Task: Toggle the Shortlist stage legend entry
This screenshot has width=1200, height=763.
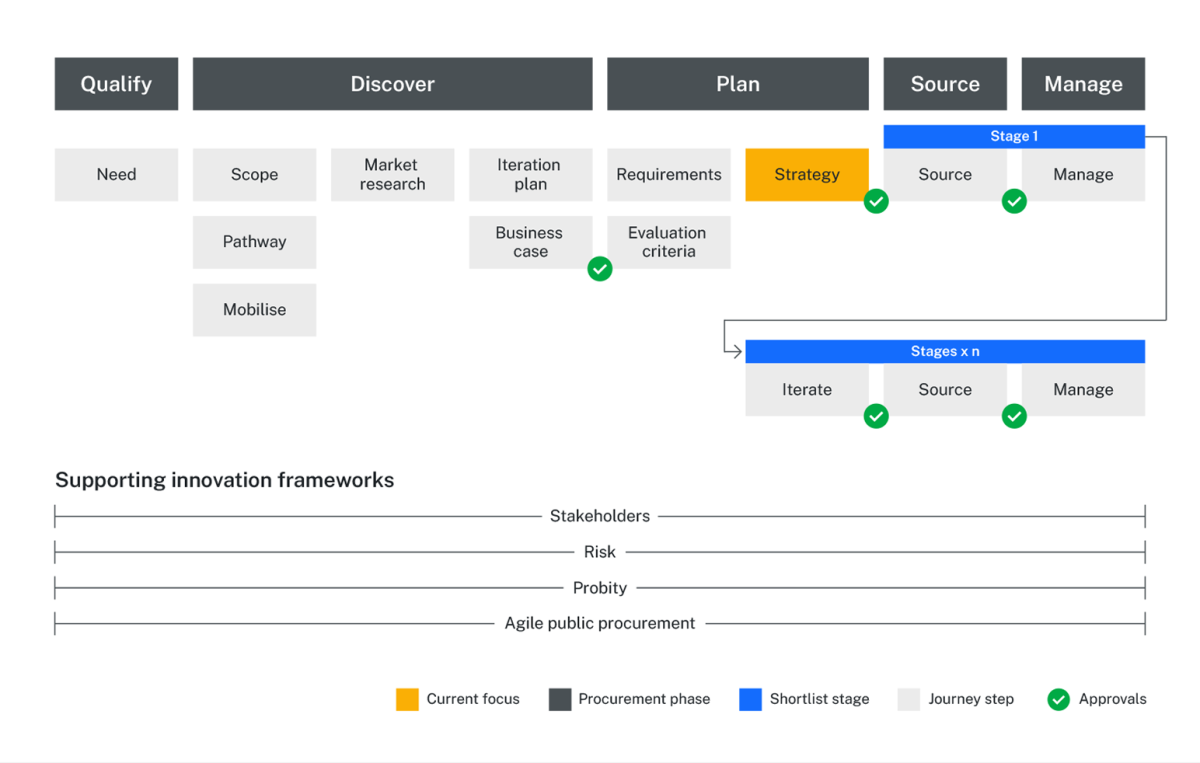Action: 750,699
